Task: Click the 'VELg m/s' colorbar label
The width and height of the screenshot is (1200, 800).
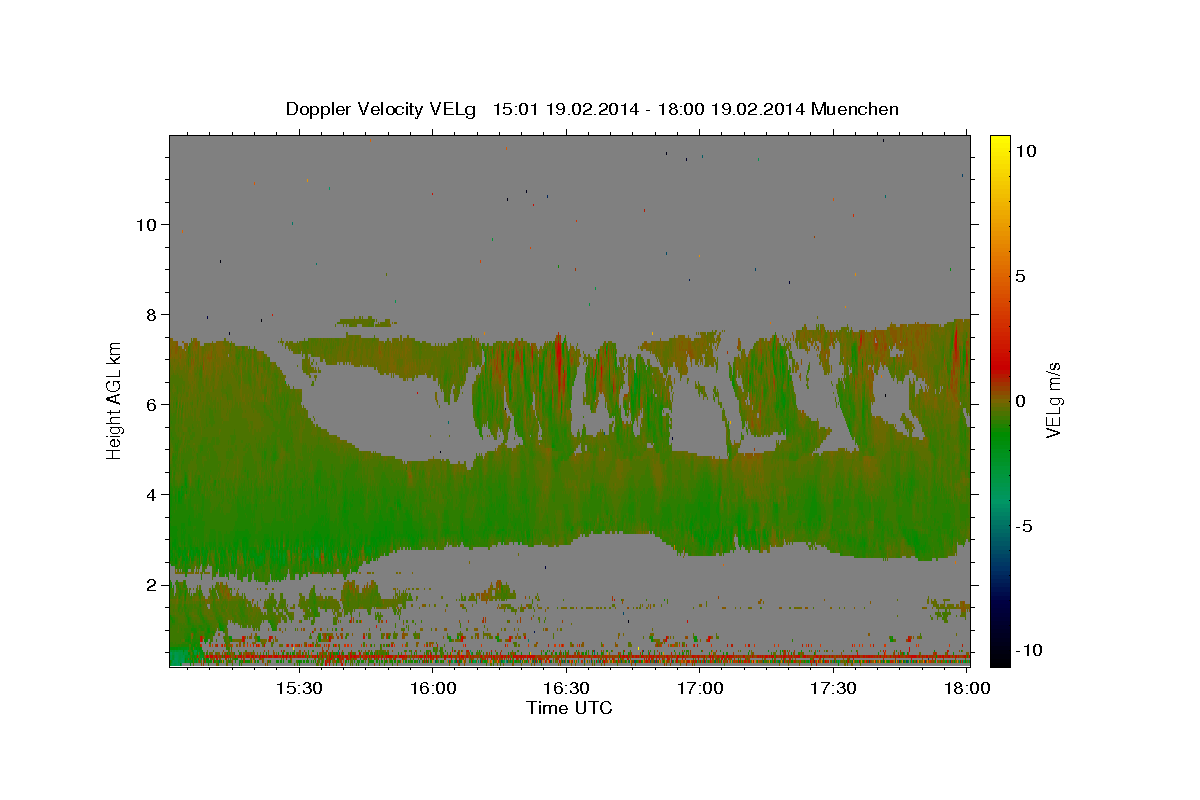Action: pos(1053,400)
